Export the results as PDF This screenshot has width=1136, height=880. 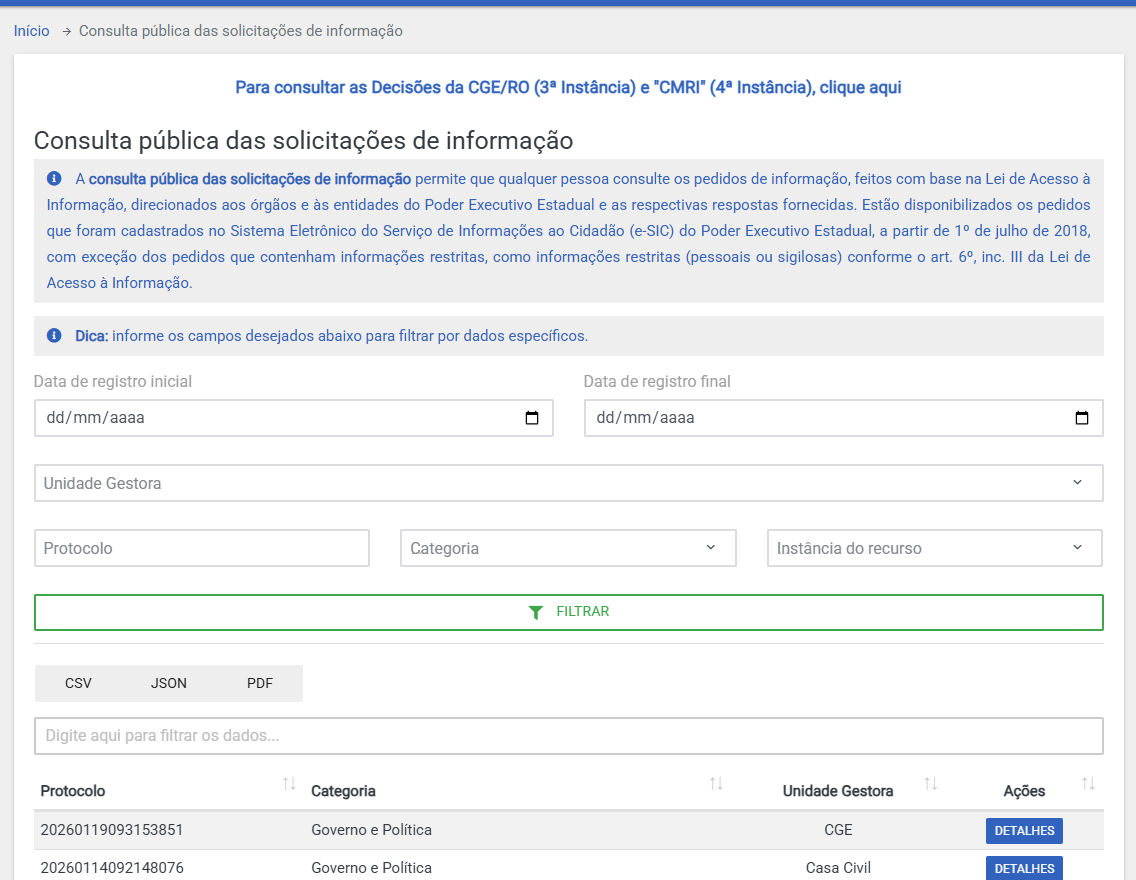pos(259,683)
